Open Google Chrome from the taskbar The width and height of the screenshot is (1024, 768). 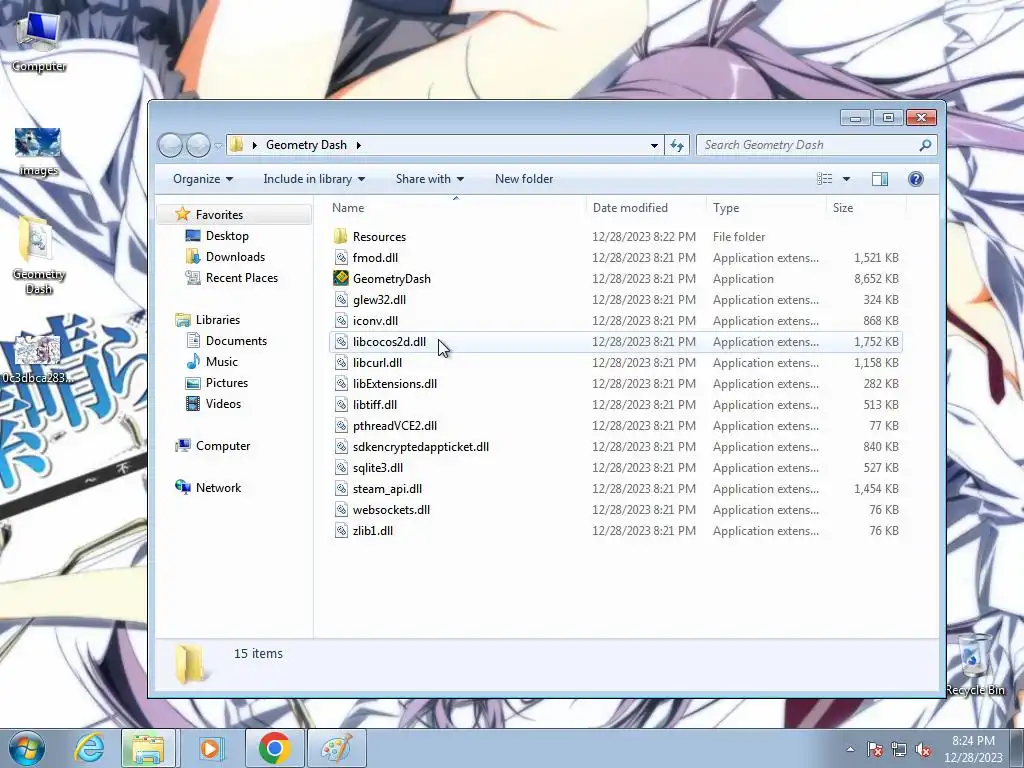coord(274,748)
